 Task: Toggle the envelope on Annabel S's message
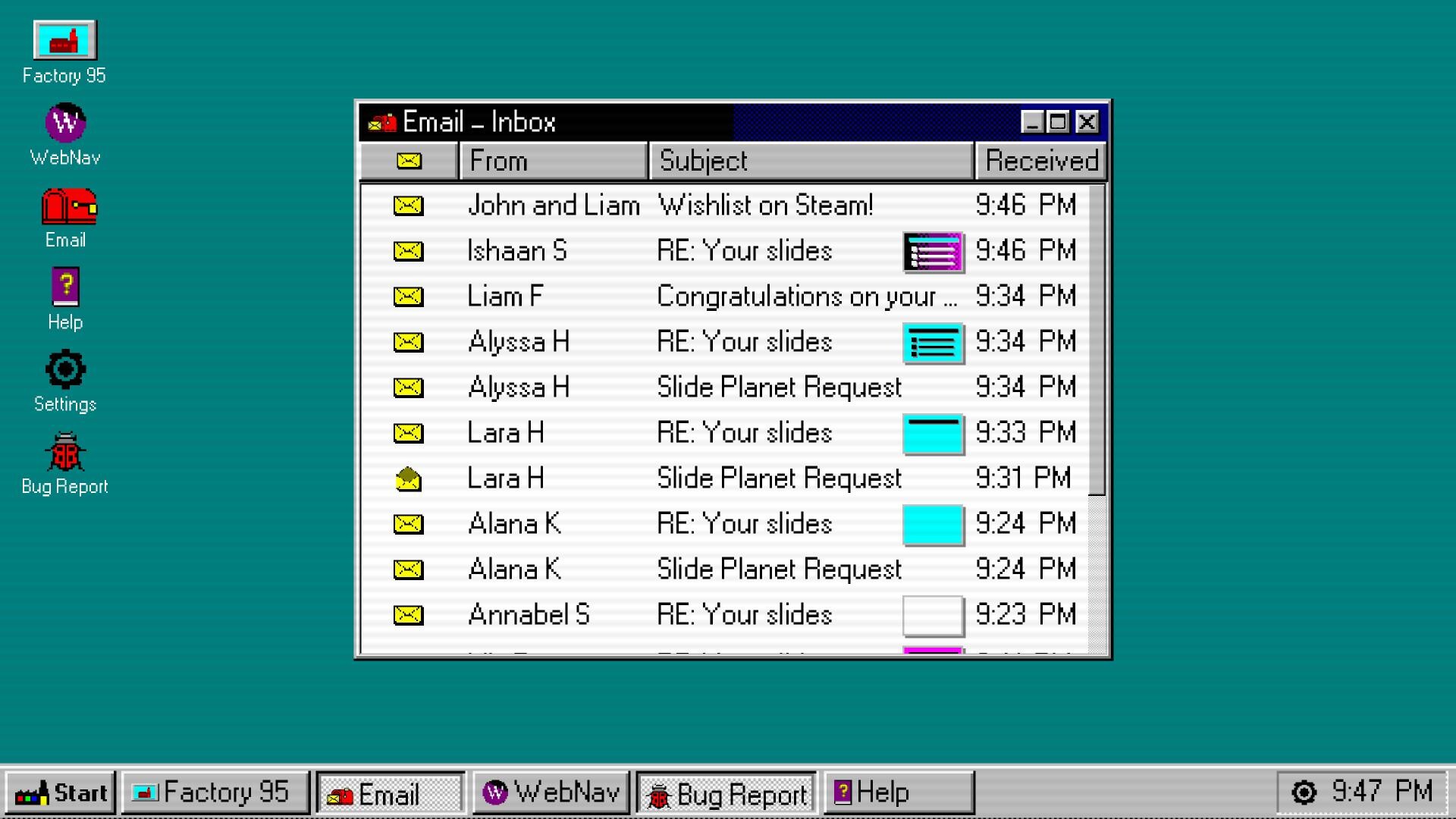click(x=407, y=614)
